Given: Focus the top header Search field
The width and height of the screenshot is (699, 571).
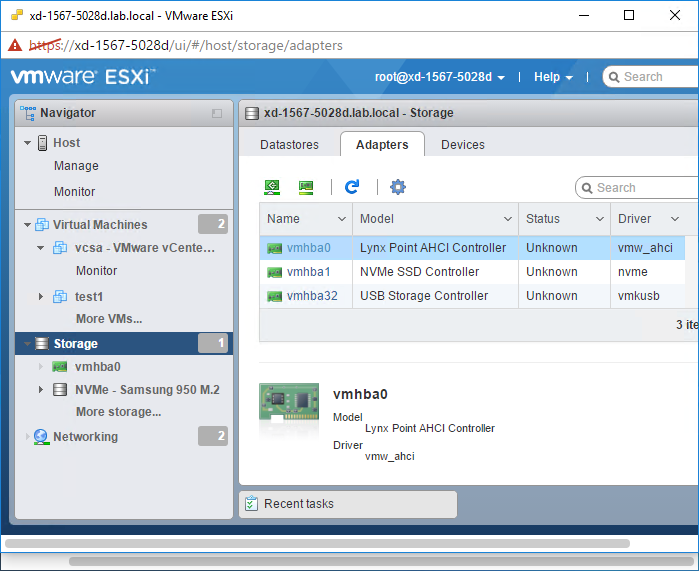Looking at the screenshot, I should coord(651,77).
